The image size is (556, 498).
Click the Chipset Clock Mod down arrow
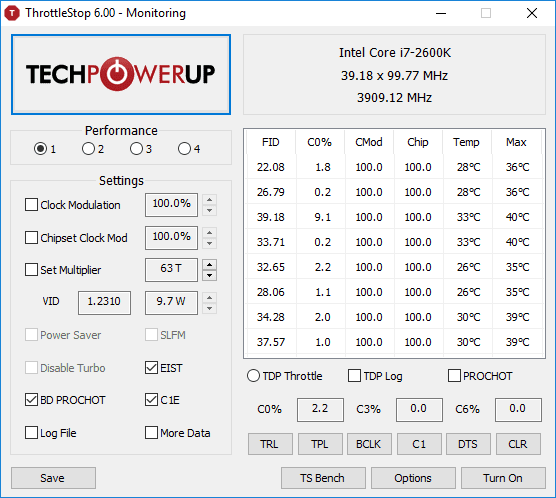pyautogui.click(x=210, y=243)
